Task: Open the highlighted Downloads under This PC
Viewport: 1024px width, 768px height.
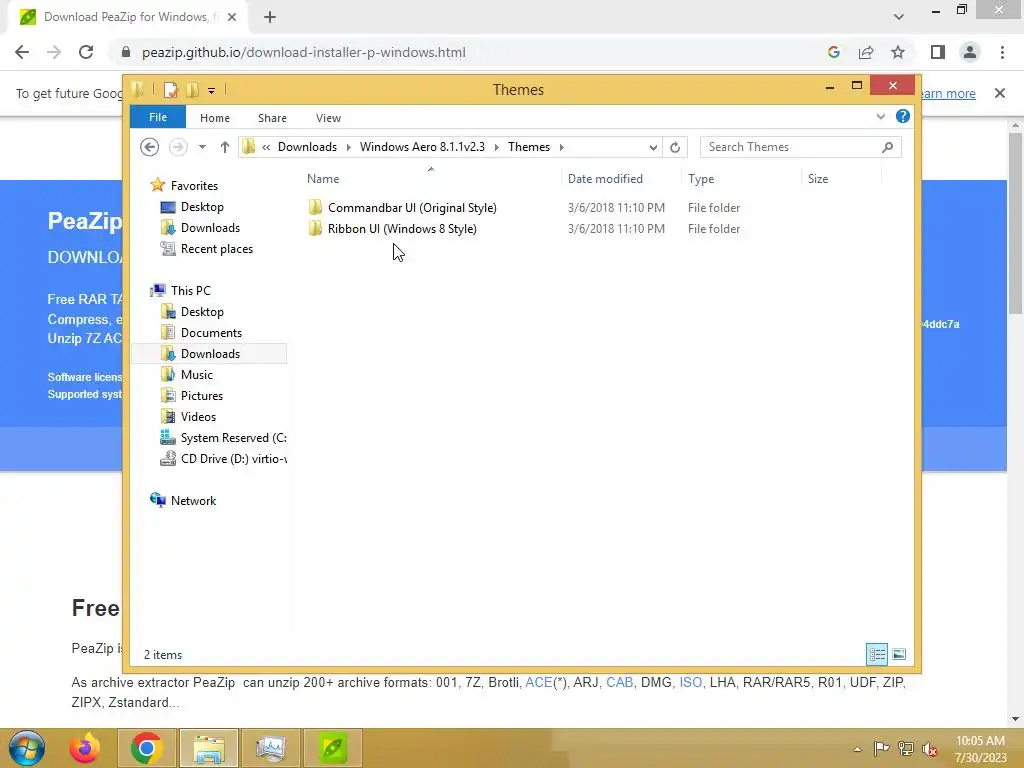Action: coord(210,354)
